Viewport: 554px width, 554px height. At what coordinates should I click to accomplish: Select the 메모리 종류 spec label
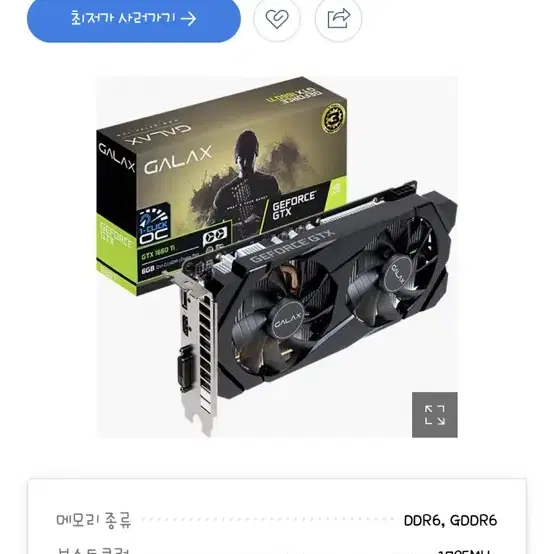[x=94, y=520]
